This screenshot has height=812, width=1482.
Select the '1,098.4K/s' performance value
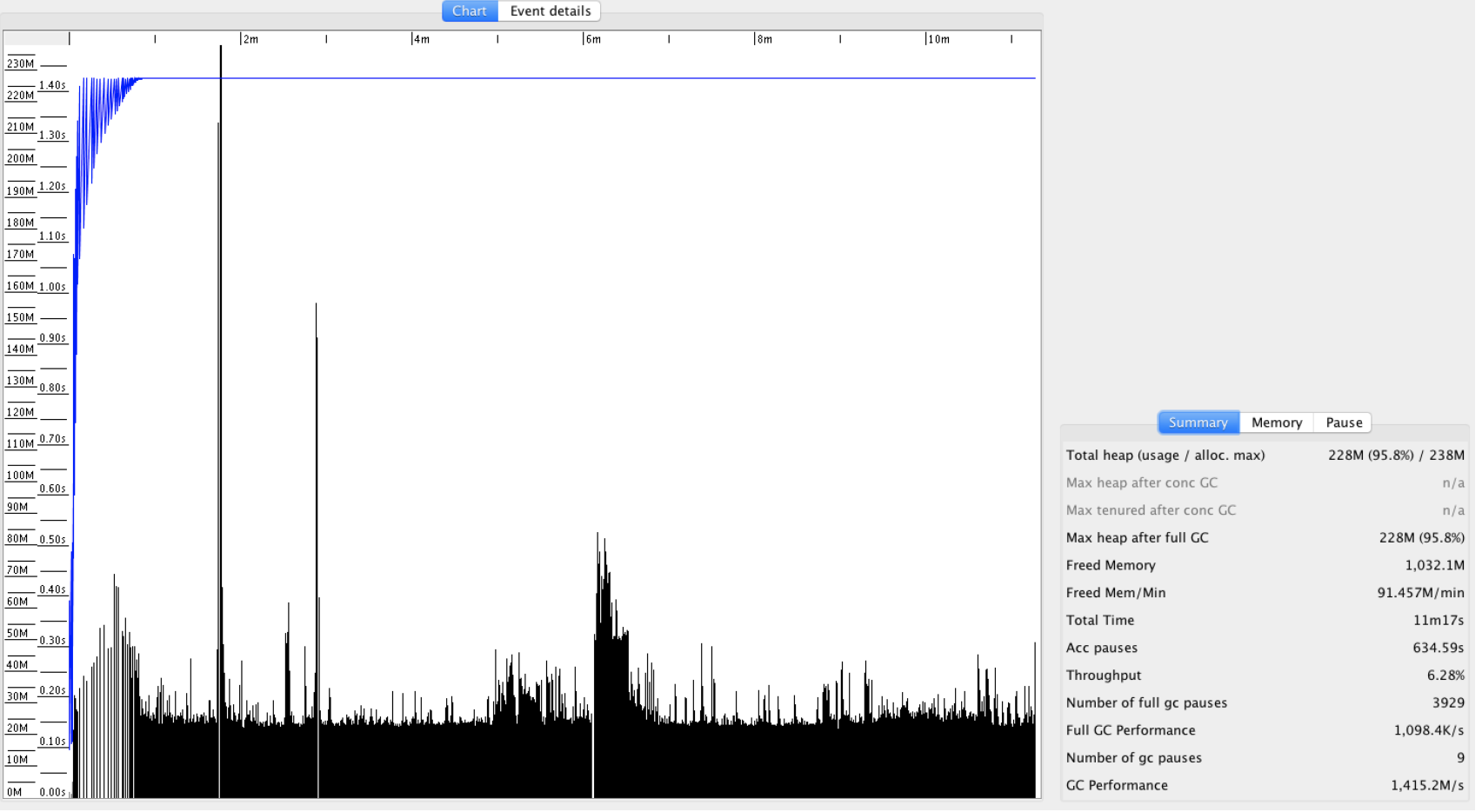(1429, 730)
